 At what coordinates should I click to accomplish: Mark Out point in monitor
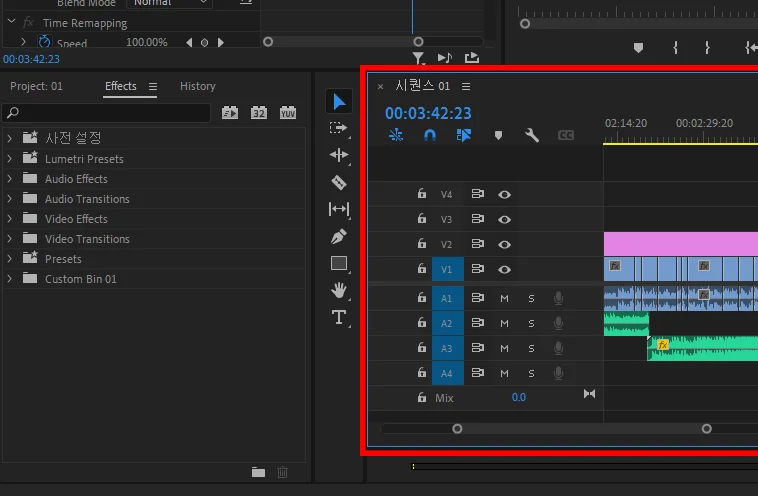coord(707,47)
